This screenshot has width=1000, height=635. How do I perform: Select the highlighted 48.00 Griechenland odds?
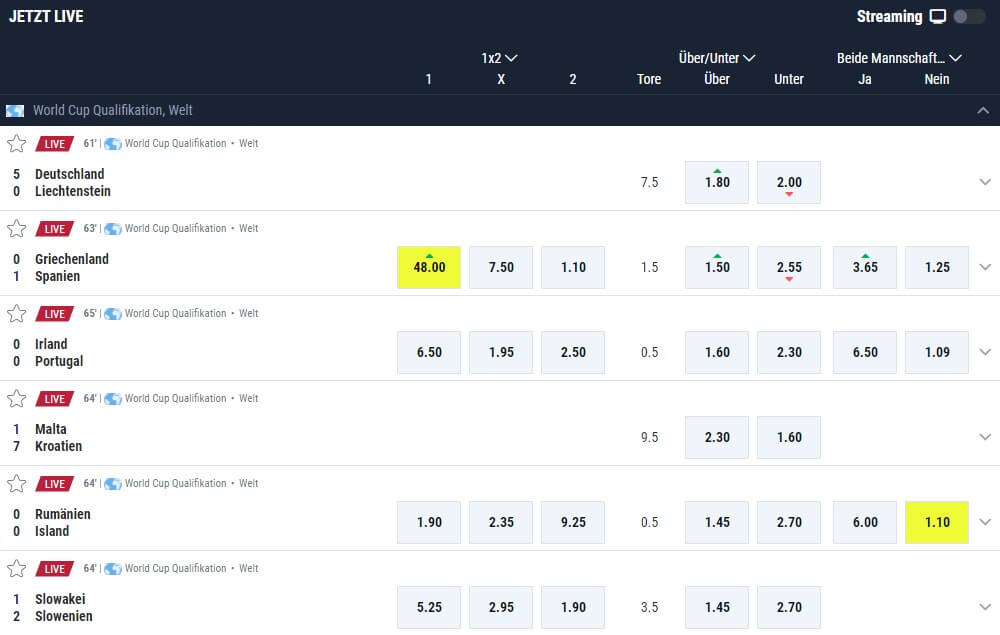point(429,267)
